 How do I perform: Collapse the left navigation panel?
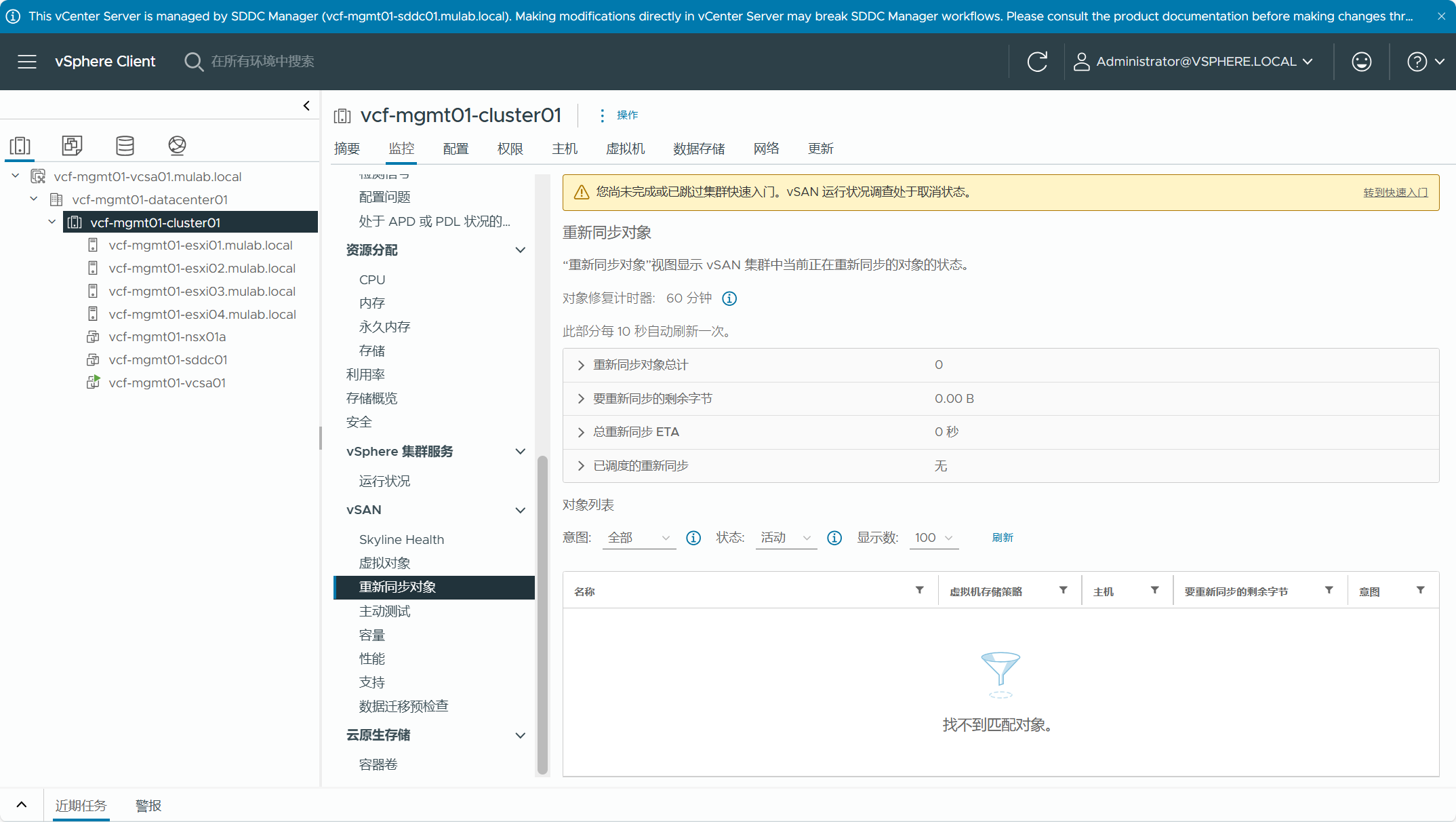(x=306, y=106)
